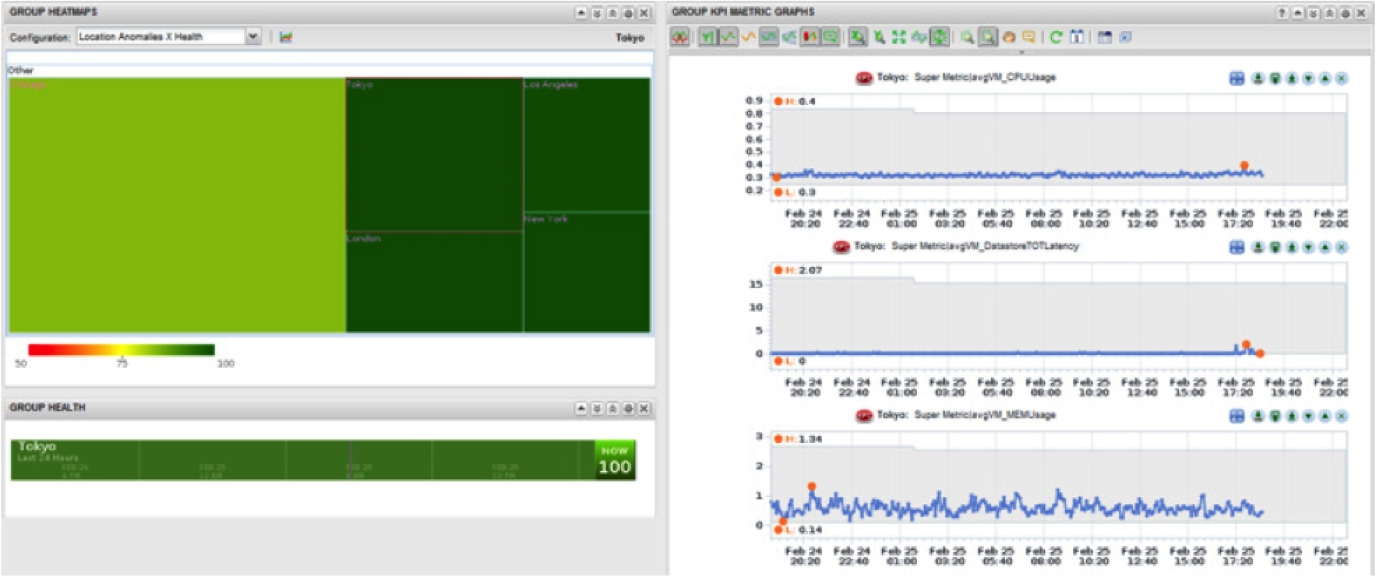Toggle the highlighted magnifier button in KPI toolbar
The height and width of the screenshot is (580, 1376).
(988, 37)
